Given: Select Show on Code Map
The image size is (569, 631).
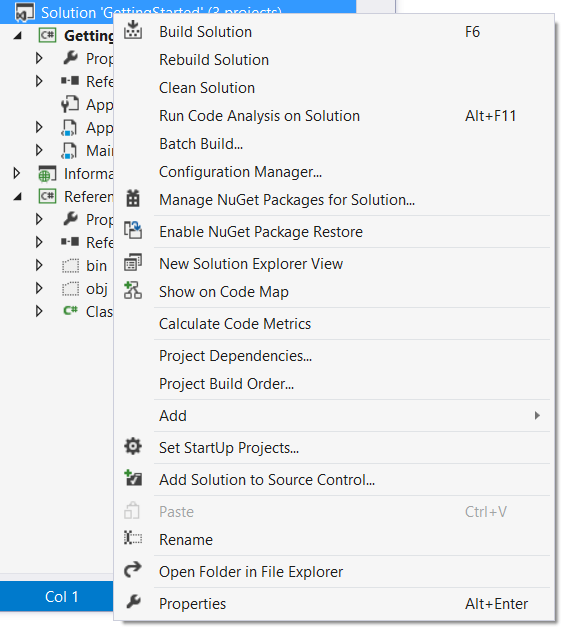Looking at the screenshot, I should click(x=334, y=292).
